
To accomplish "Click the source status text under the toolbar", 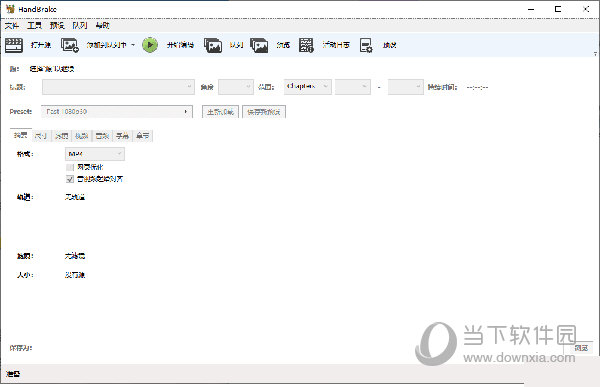I will pos(52,69).
